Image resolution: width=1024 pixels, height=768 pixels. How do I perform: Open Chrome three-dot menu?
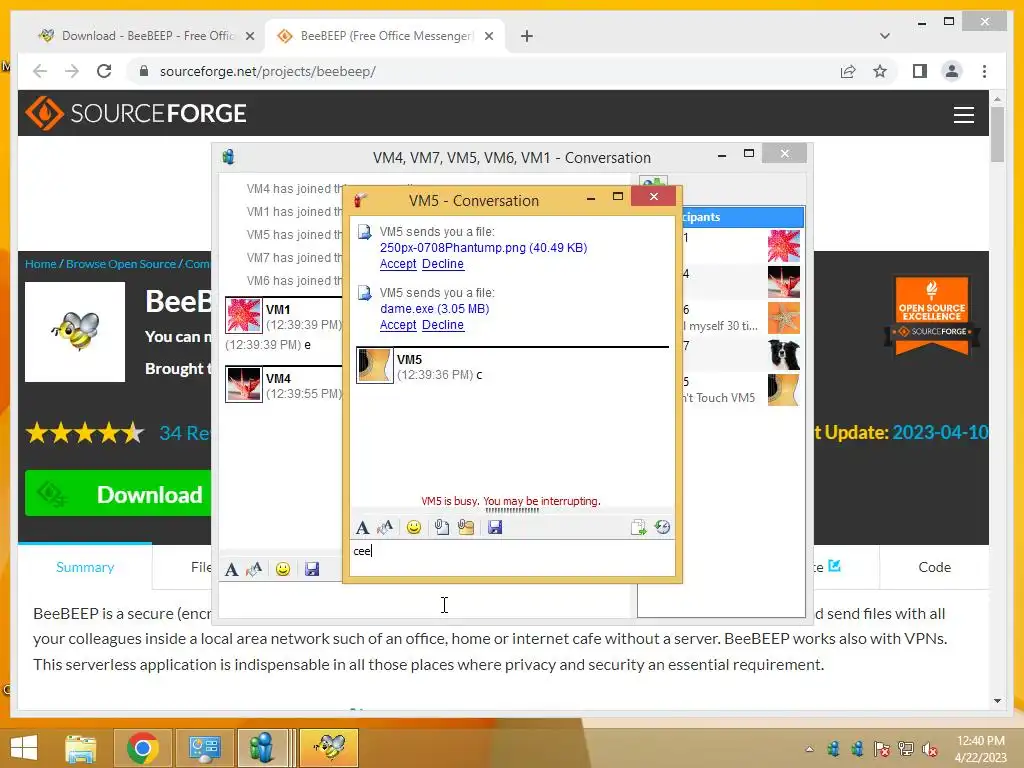click(984, 71)
